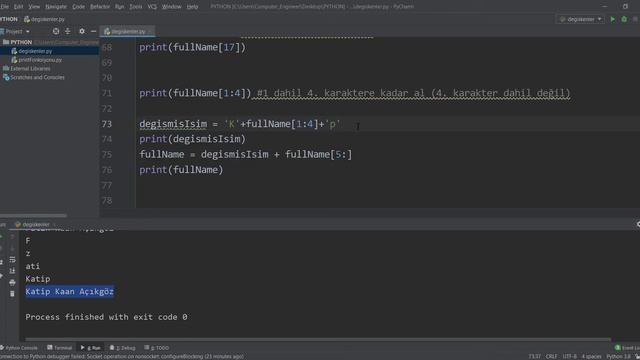Click the Project panel horizontal scrollbar
The width and height of the screenshot is (640, 360).
[x=33, y=216]
